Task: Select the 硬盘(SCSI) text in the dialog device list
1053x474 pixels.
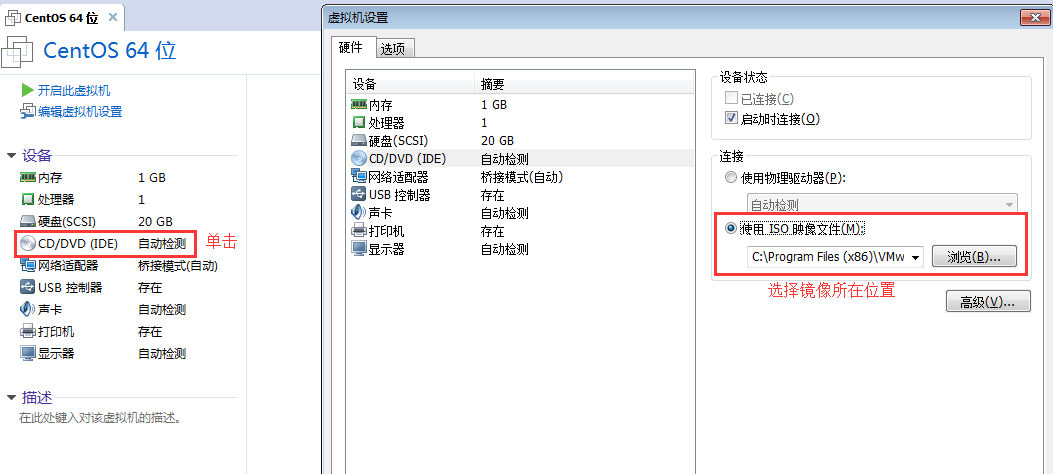Action: pyautogui.click(x=398, y=141)
